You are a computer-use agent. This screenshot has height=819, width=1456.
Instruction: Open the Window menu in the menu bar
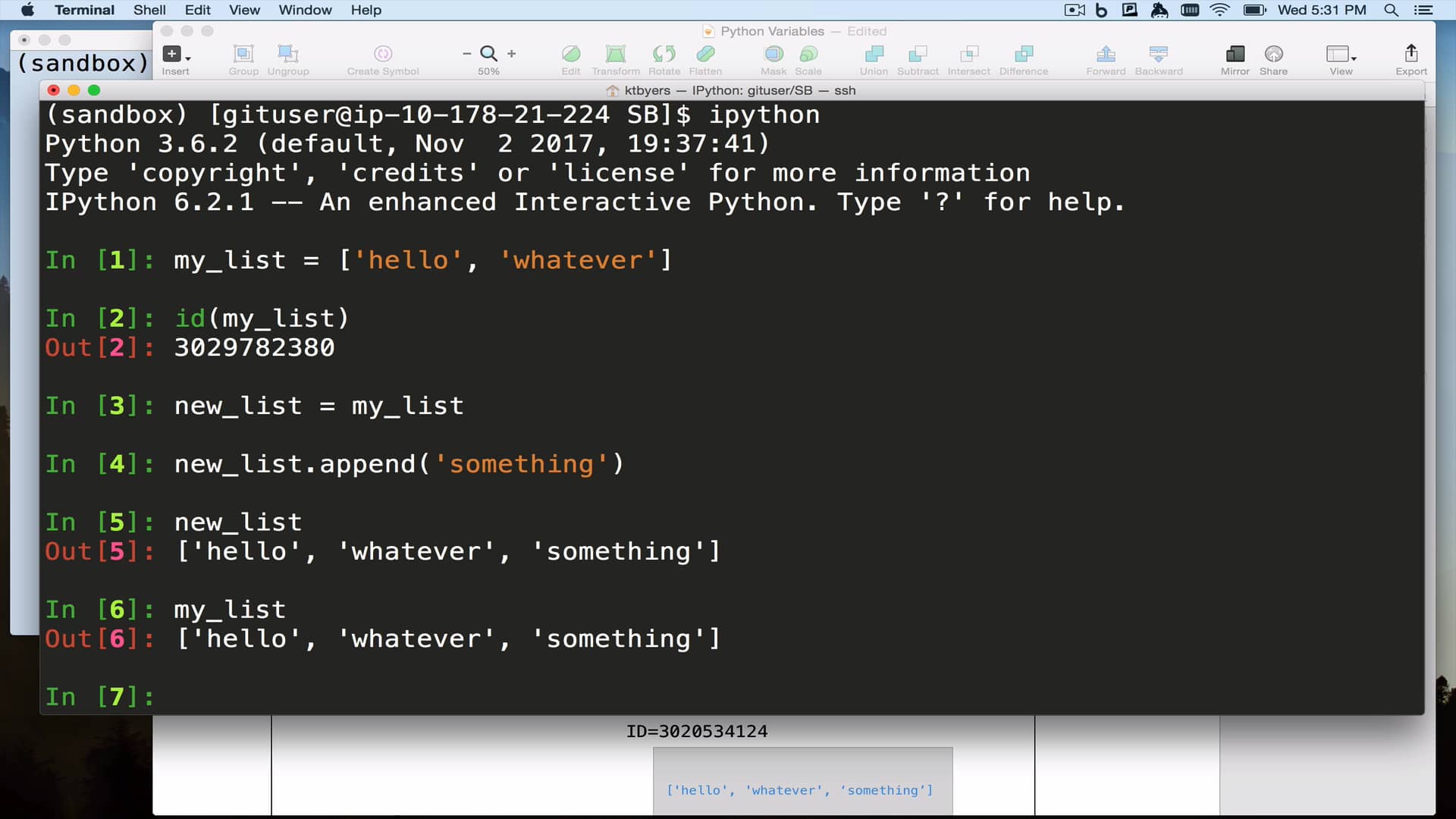305,10
